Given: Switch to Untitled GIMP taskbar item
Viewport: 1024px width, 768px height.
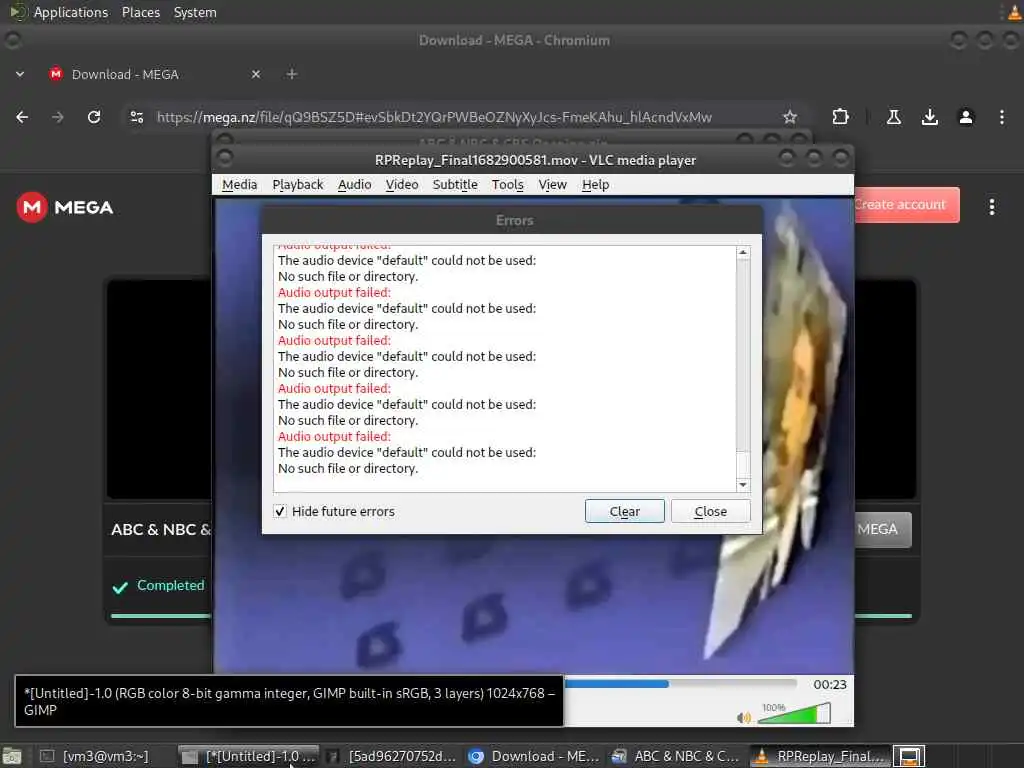Looking at the screenshot, I should click(x=249, y=756).
